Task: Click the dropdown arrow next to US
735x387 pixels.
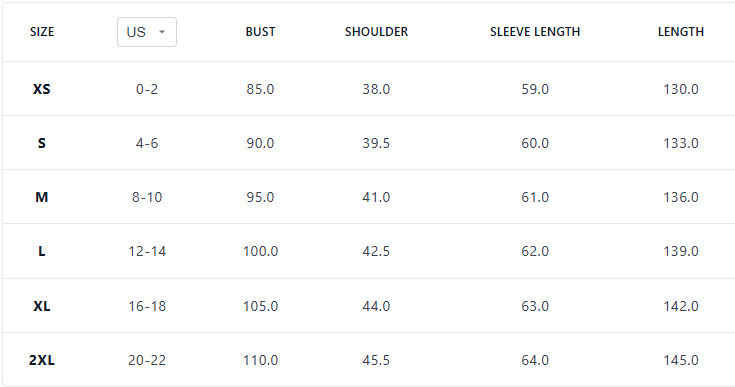Action: 162,32
